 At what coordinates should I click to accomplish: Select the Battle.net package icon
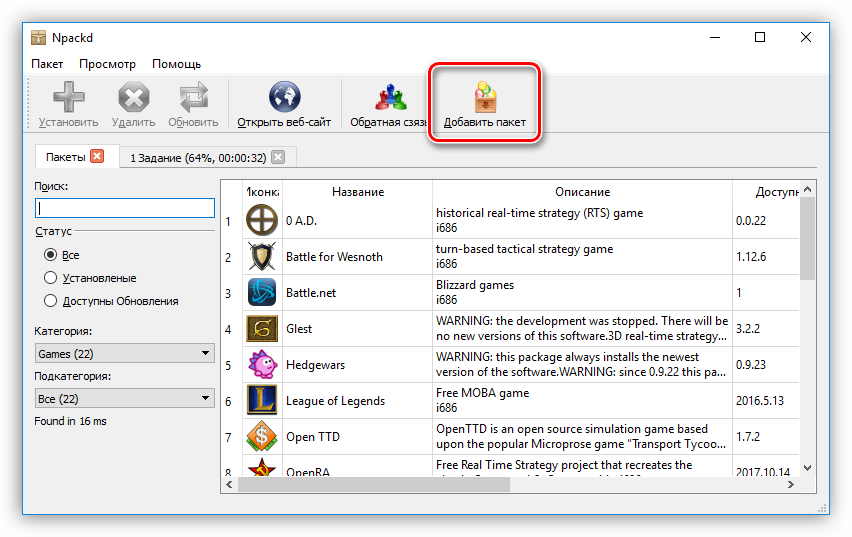pyautogui.click(x=262, y=292)
